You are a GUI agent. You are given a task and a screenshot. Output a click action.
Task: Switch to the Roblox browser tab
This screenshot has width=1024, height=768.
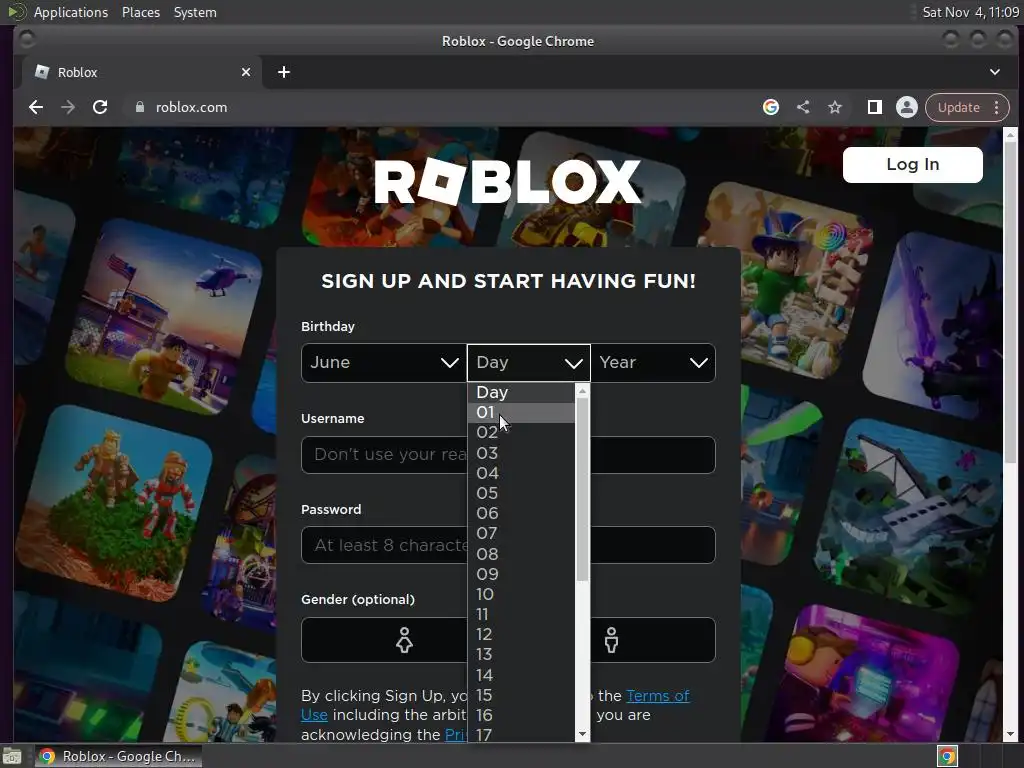pyautogui.click(x=142, y=72)
